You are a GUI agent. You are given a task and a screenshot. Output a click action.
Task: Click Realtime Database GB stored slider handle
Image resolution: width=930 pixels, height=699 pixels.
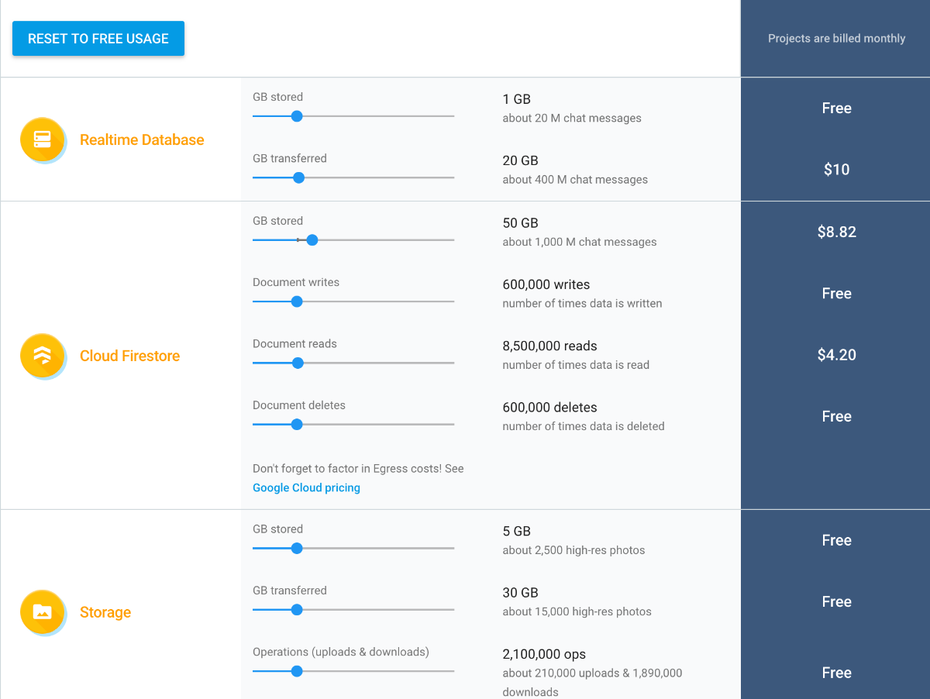[297, 116]
